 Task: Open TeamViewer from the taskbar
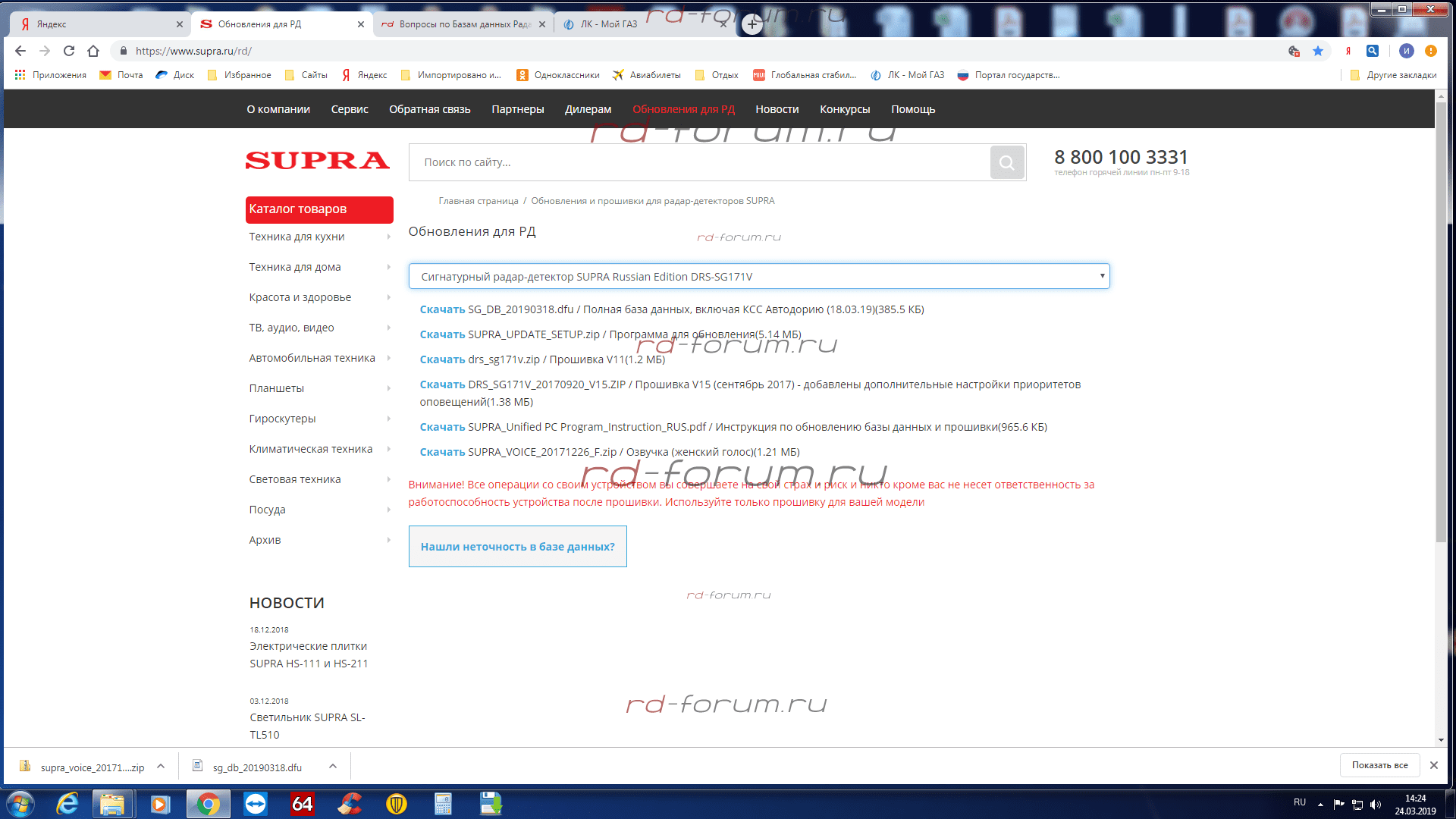(x=256, y=804)
